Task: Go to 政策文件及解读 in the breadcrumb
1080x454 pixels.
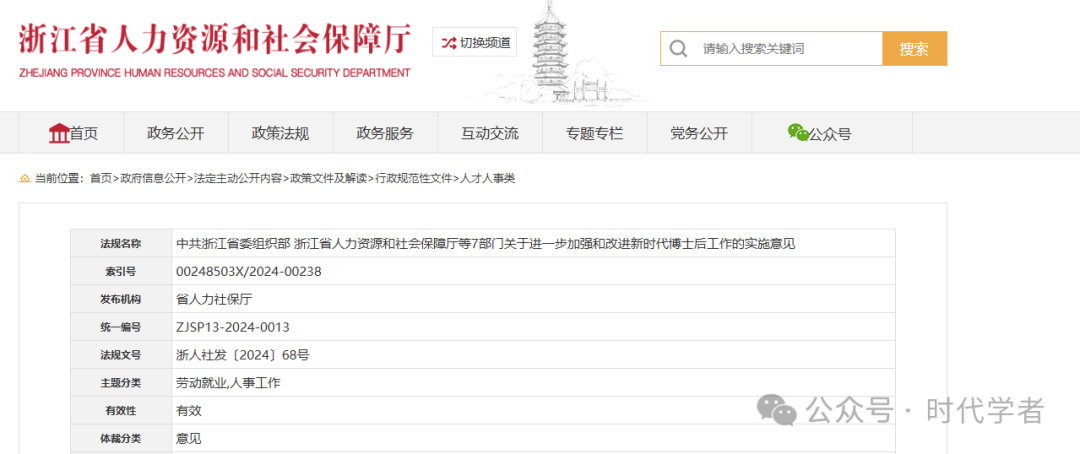Action: click(x=328, y=178)
